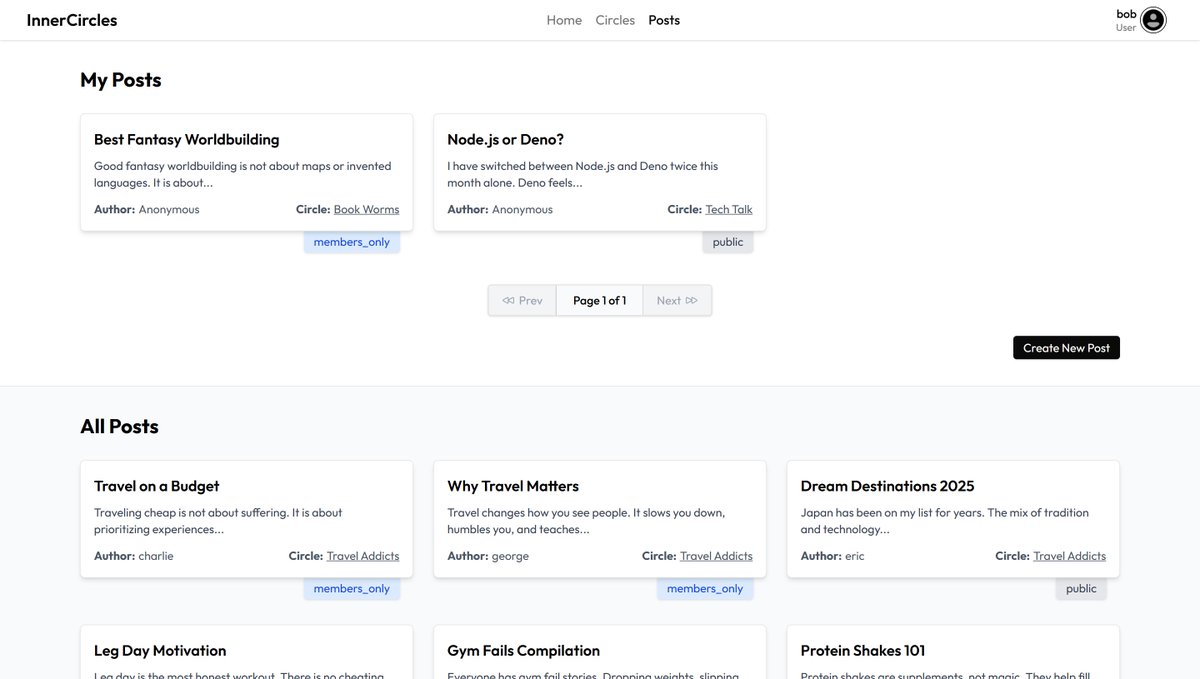Click the Next pagination button
The height and width of the screenshot is (679, 1200).
tap(677, 300)
